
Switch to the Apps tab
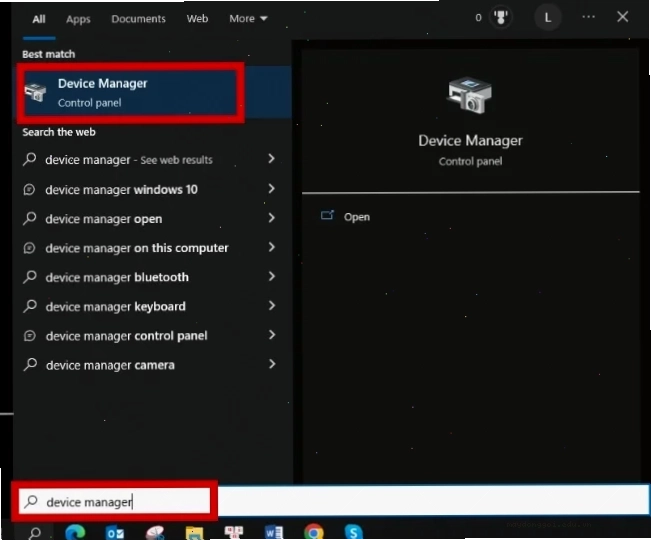tap(78, 19)
